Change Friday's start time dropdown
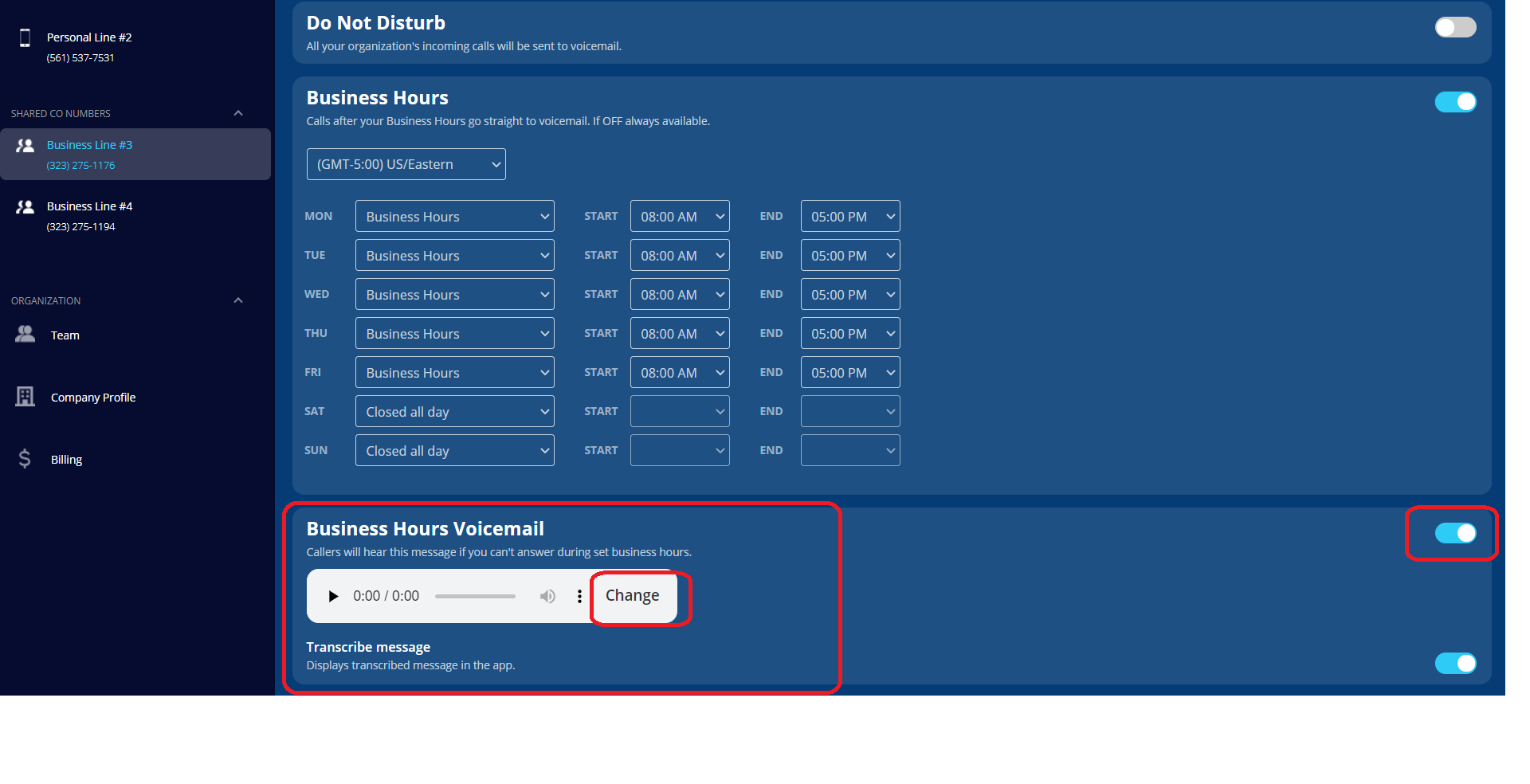 click(x=680, y=372)
